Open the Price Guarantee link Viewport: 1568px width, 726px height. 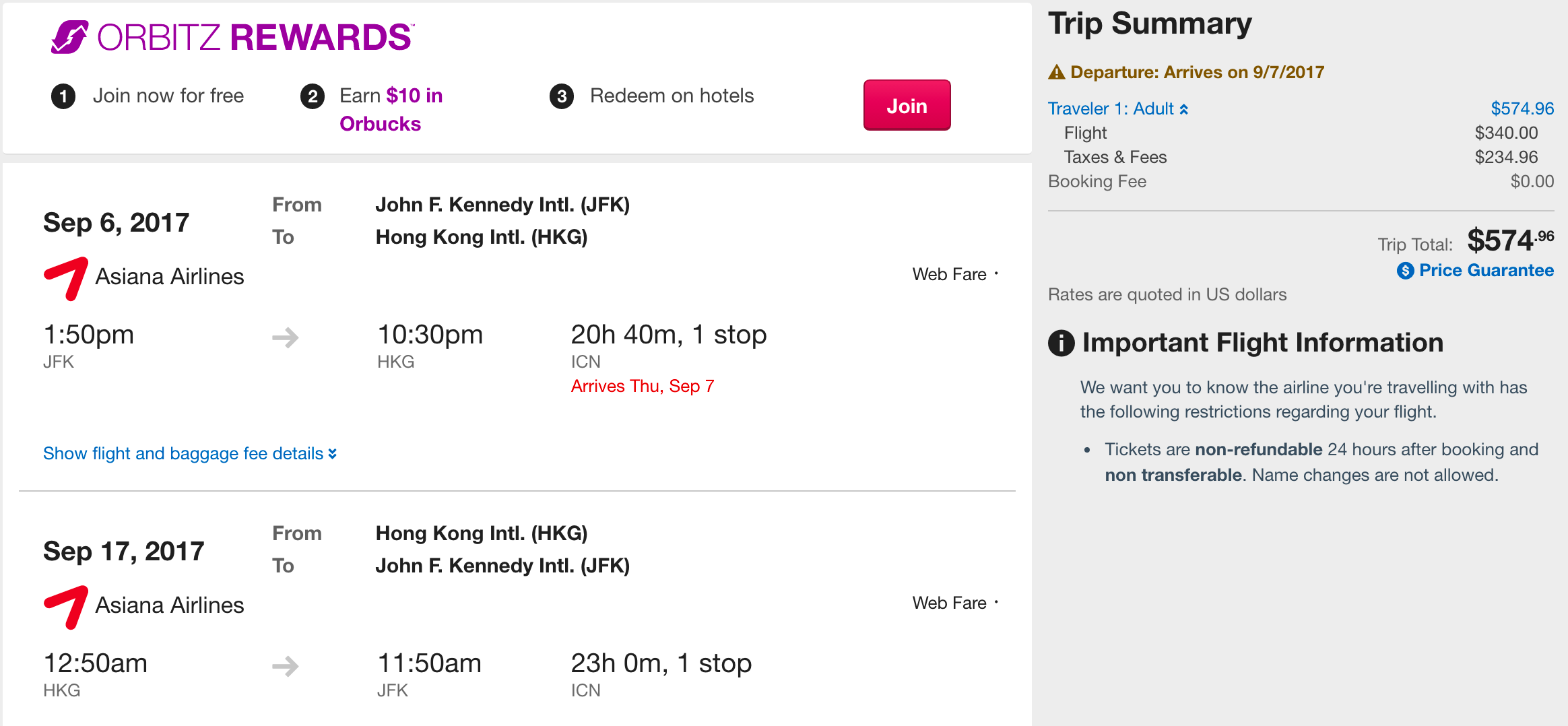tap(1486, 270)
